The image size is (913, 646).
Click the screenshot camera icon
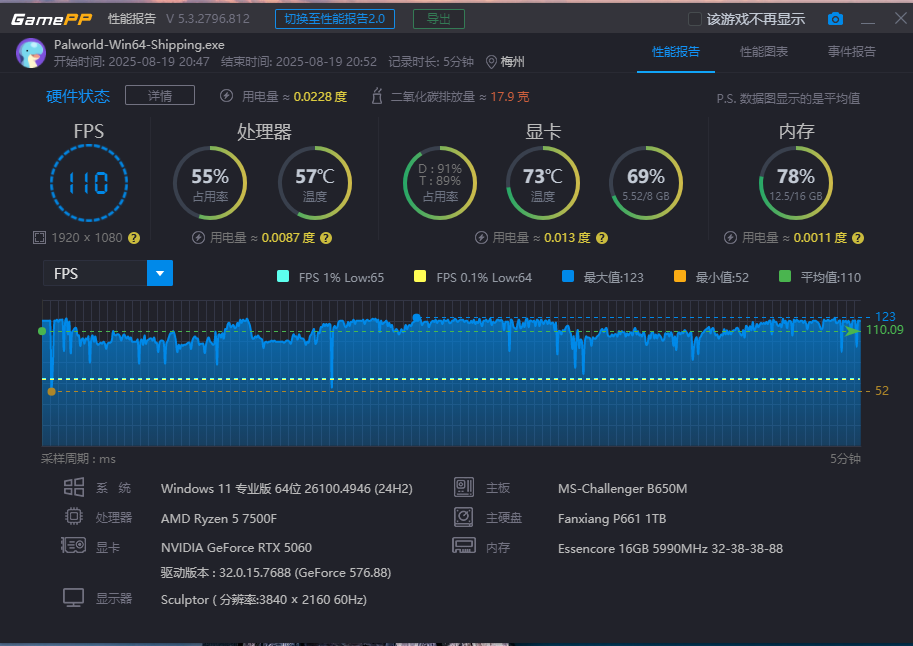835,19
